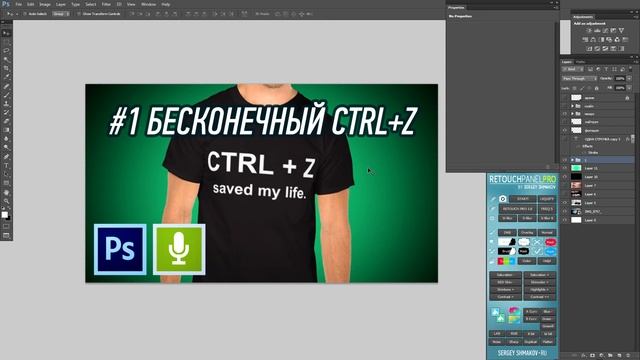Click Layer 11 green thumbnail
Viewport: 640px width, 360px height.
(x=576, y=168)
